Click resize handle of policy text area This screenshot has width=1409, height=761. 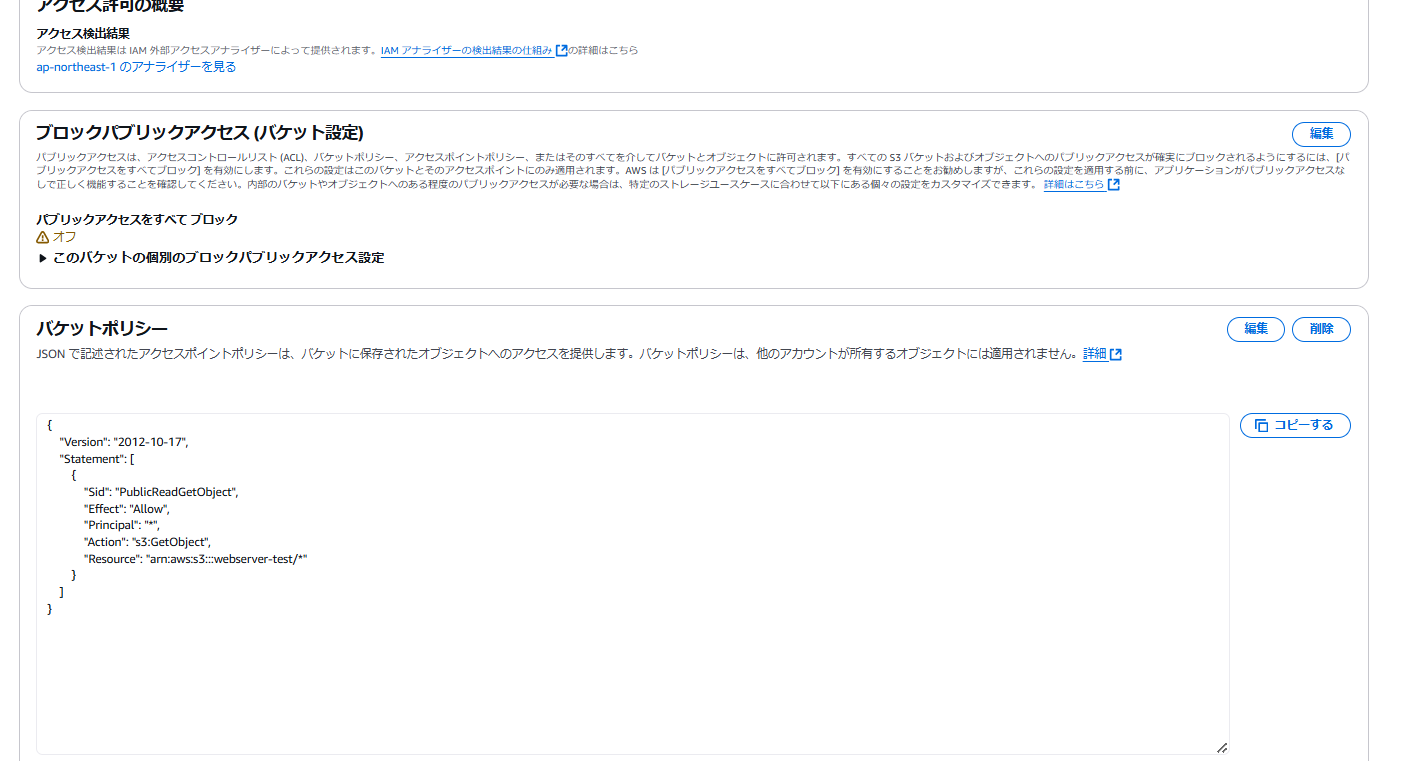coord(1222,747)
